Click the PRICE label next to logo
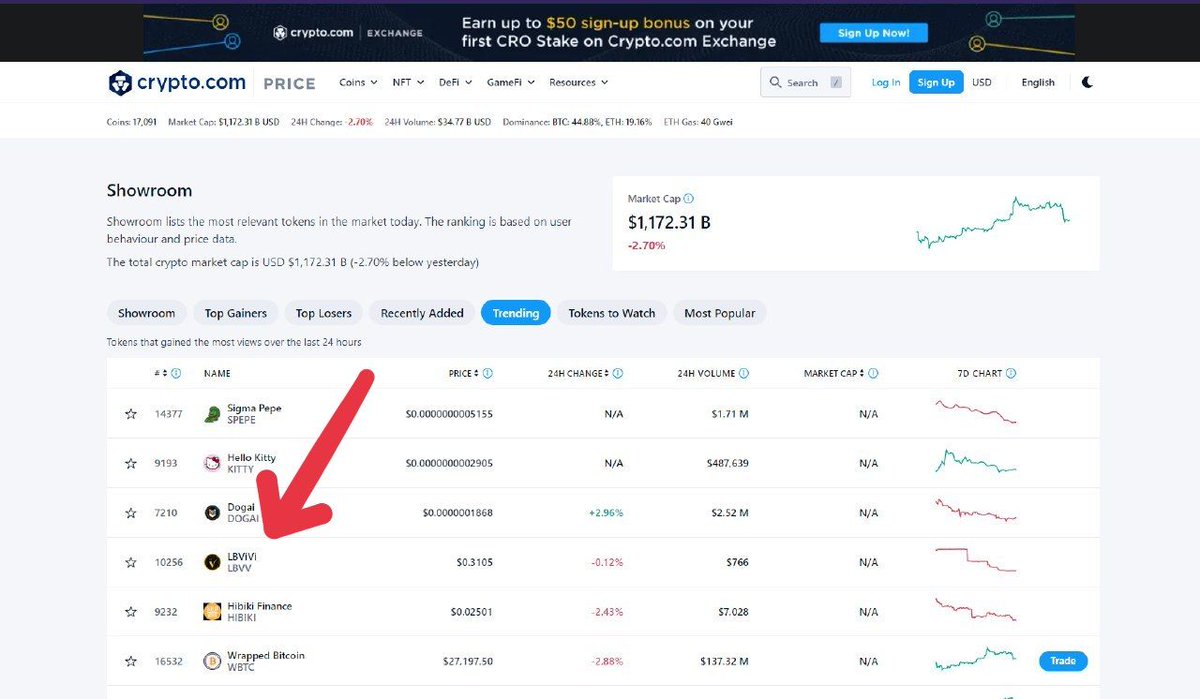This screenshot has height=699, width=1200. click(x=289, y=83)
